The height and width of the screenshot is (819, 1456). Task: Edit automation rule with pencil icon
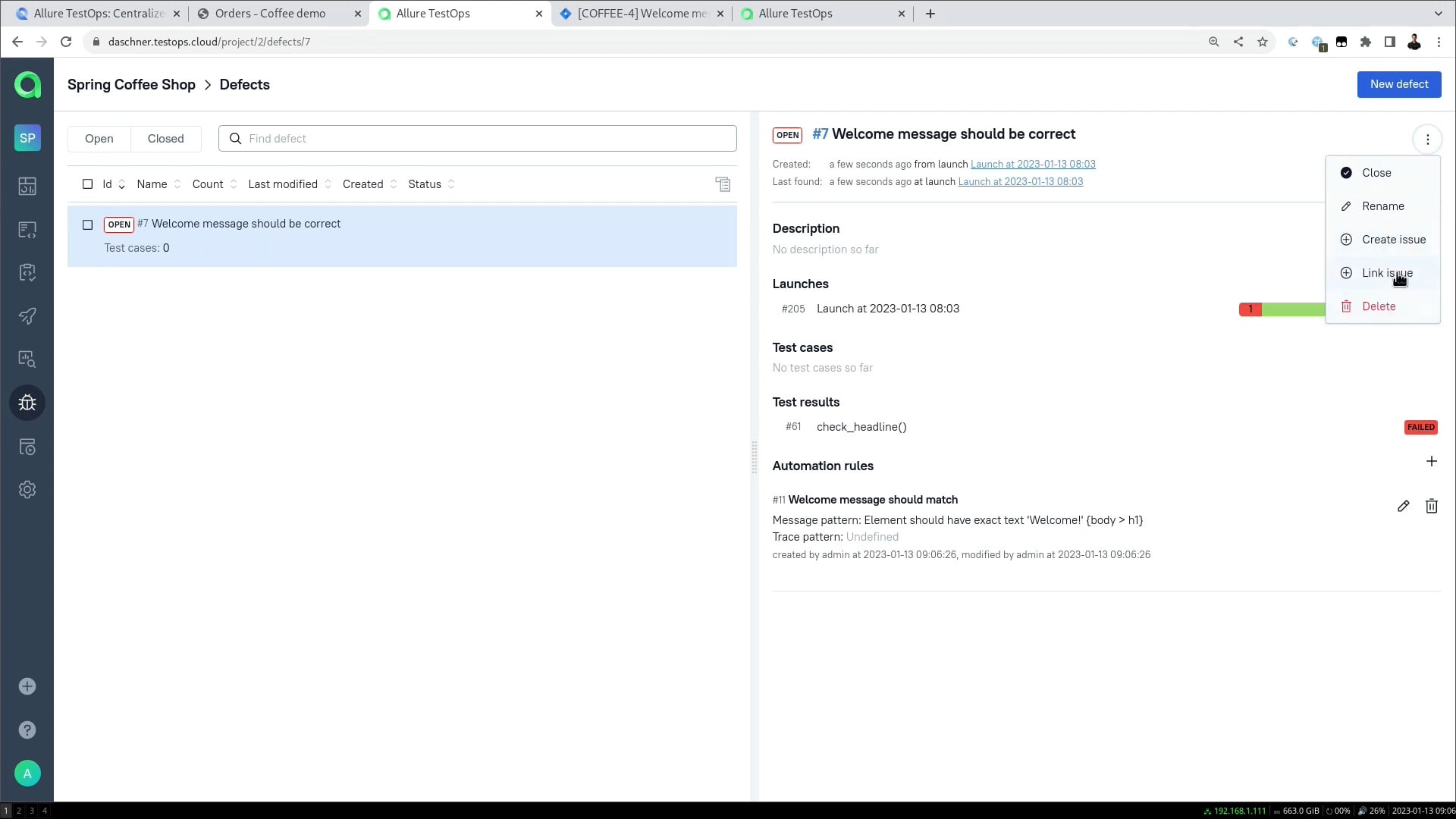coord(1403,507)
